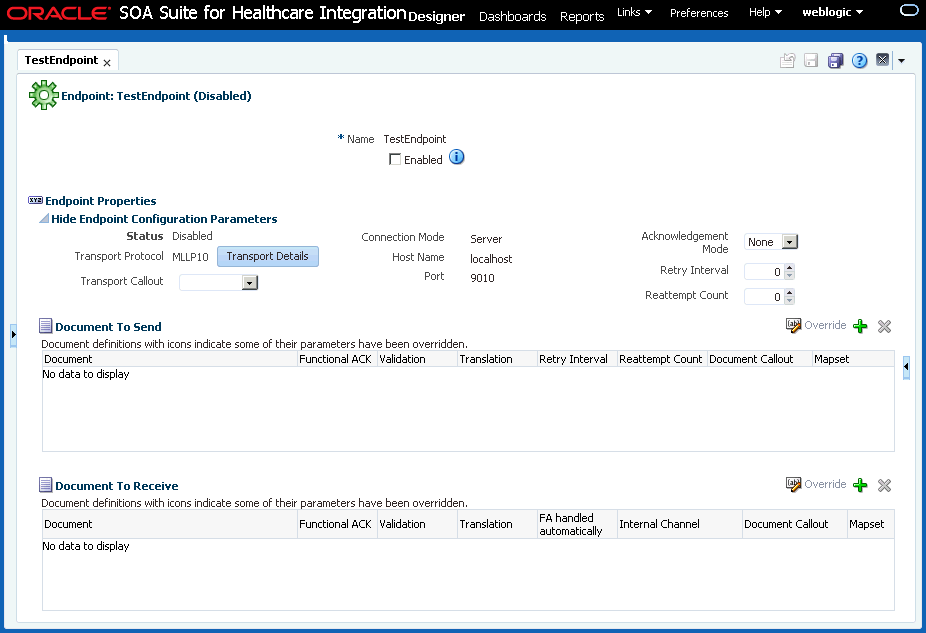This screenshot has height=633, width=926.
Task: Expand the left side panel arrow
Action: [14, 335]
